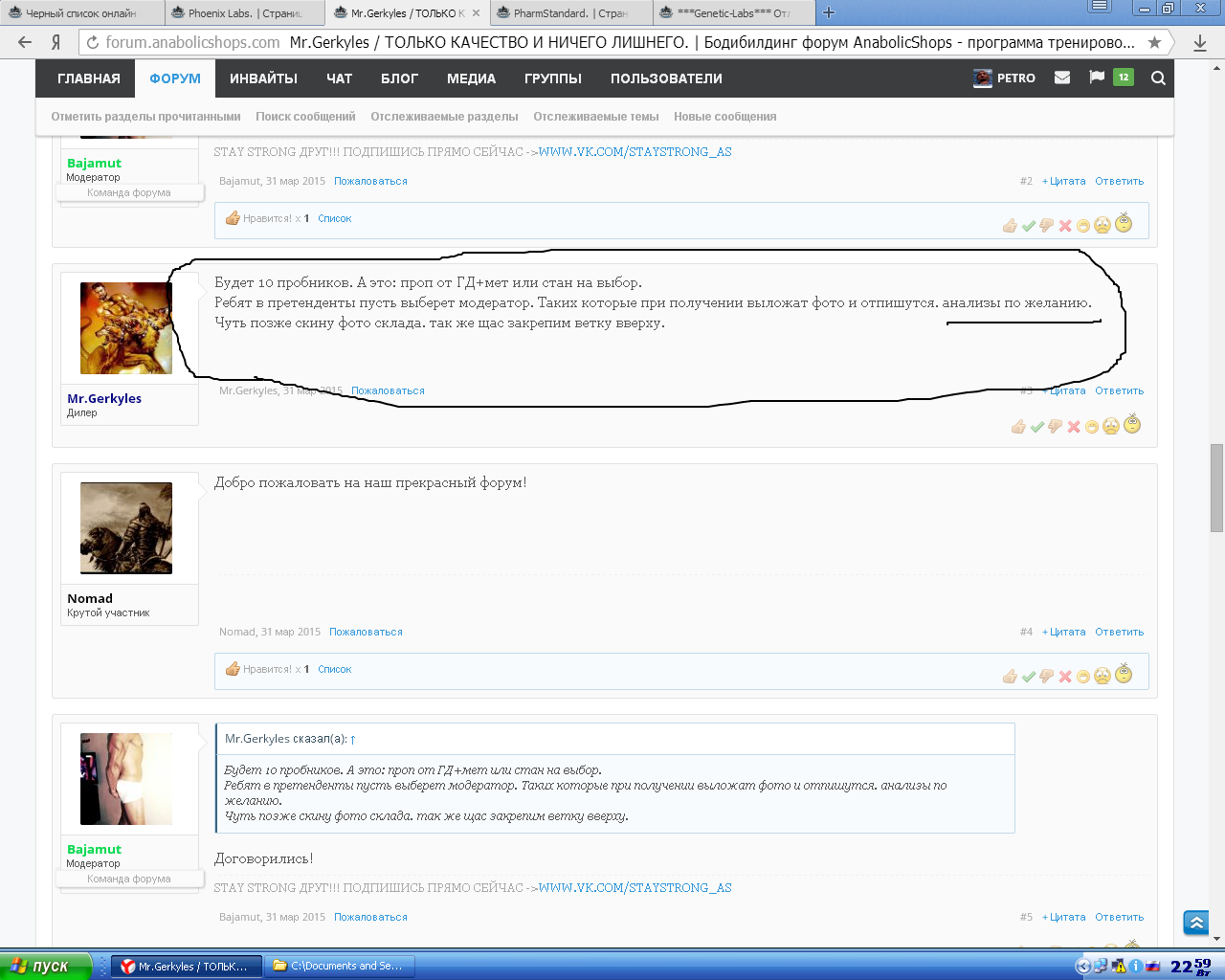This screenshot has height=980, width=1225.
Task: Click Ответить on post #4
Action: (1119, 632)
